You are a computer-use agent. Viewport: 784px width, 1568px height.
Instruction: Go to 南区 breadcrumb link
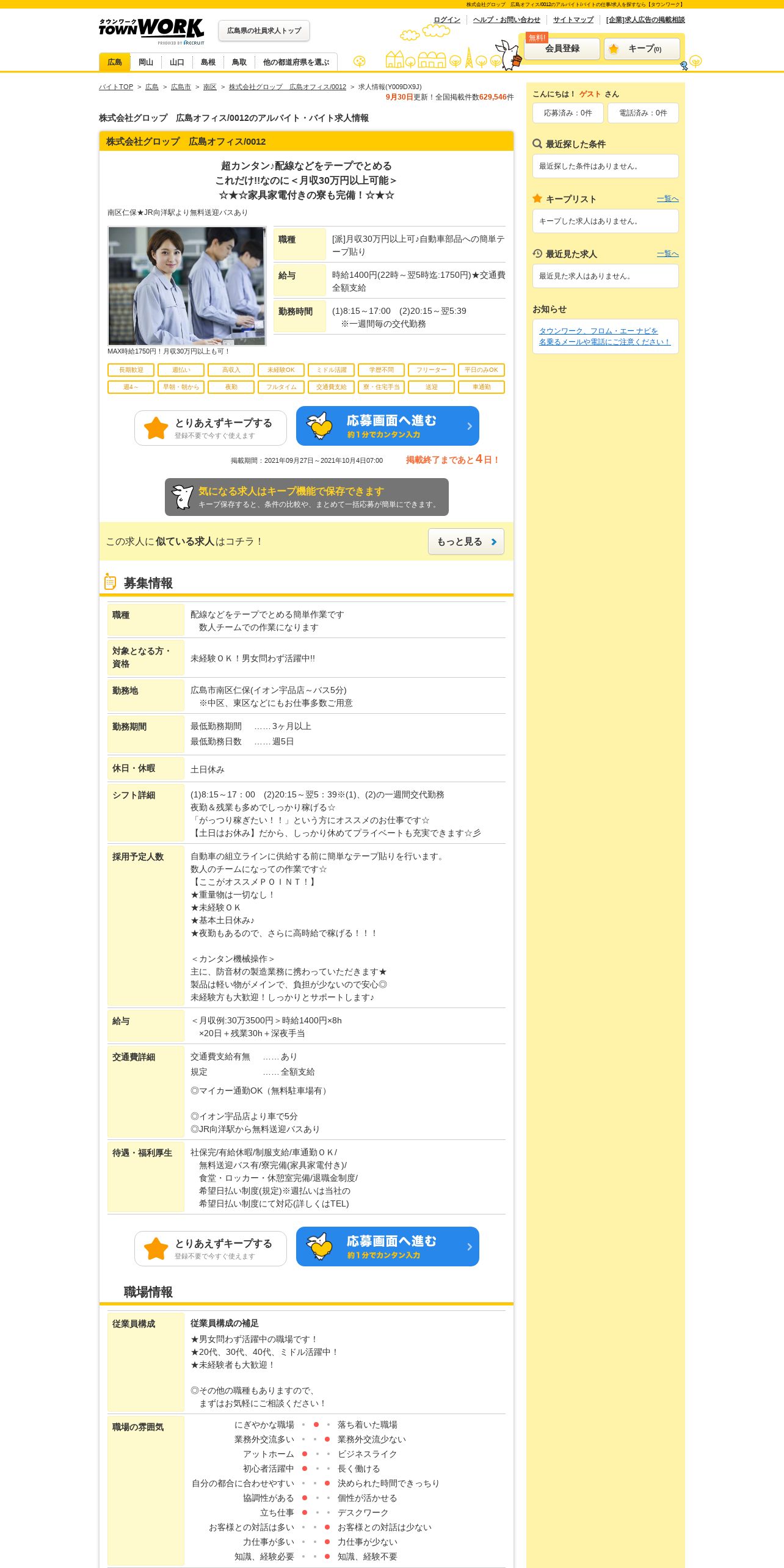pyautogui.click(x=210, y=87)
